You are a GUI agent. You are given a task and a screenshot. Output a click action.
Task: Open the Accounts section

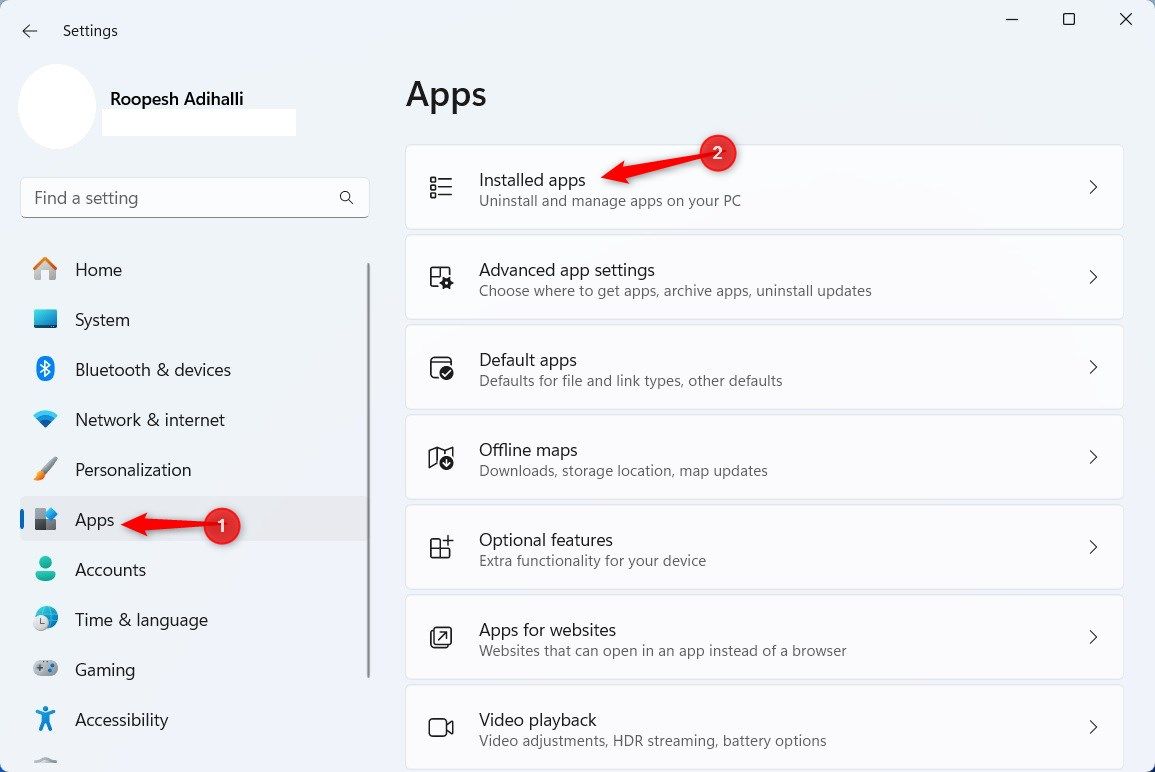pyautogui.click(x=193, y=569)
